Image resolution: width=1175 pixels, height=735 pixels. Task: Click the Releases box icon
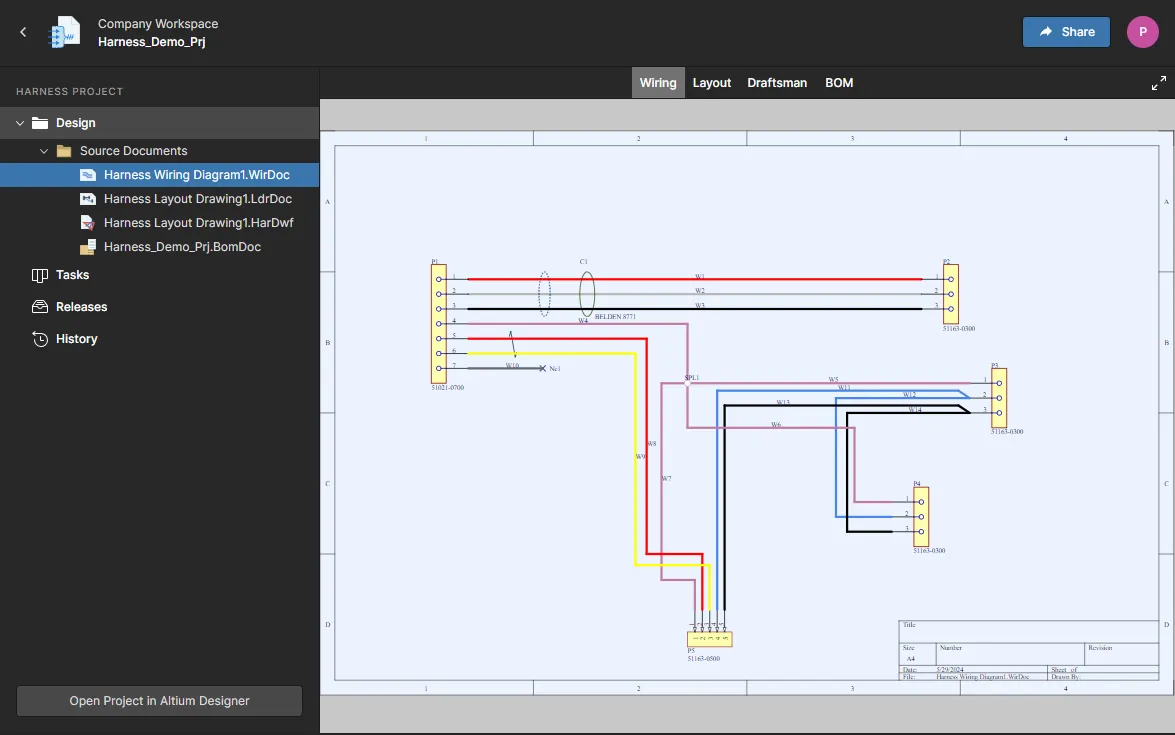(40, 307)
